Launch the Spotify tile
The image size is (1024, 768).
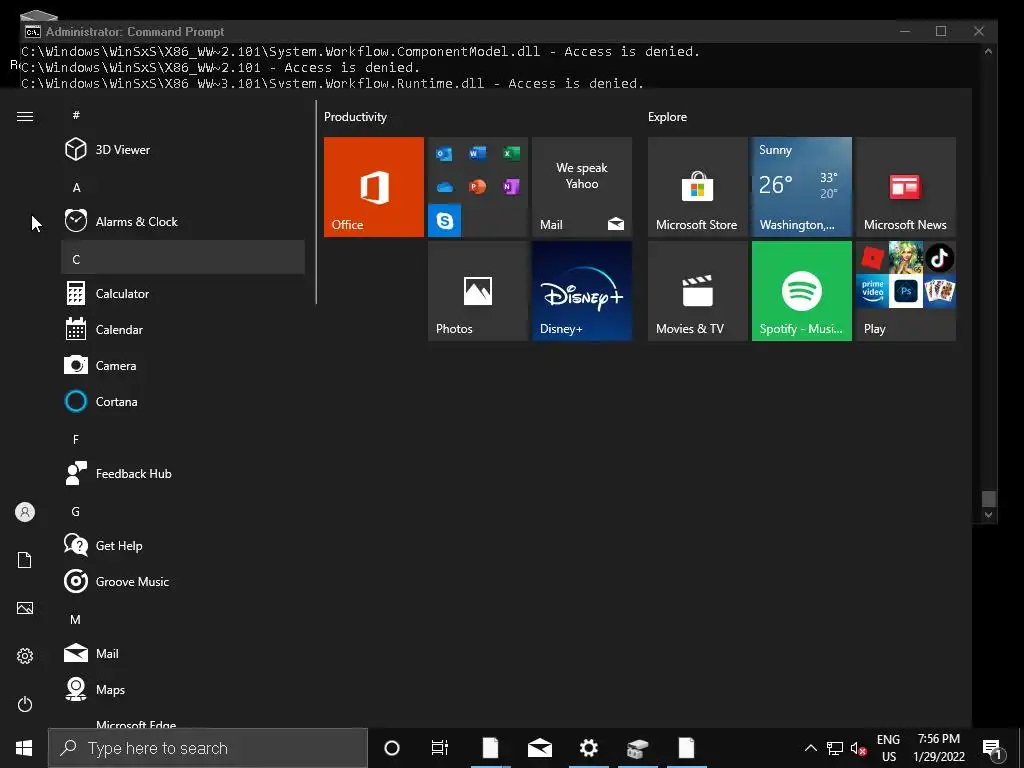pyautogui.click(x=802, y=291)
